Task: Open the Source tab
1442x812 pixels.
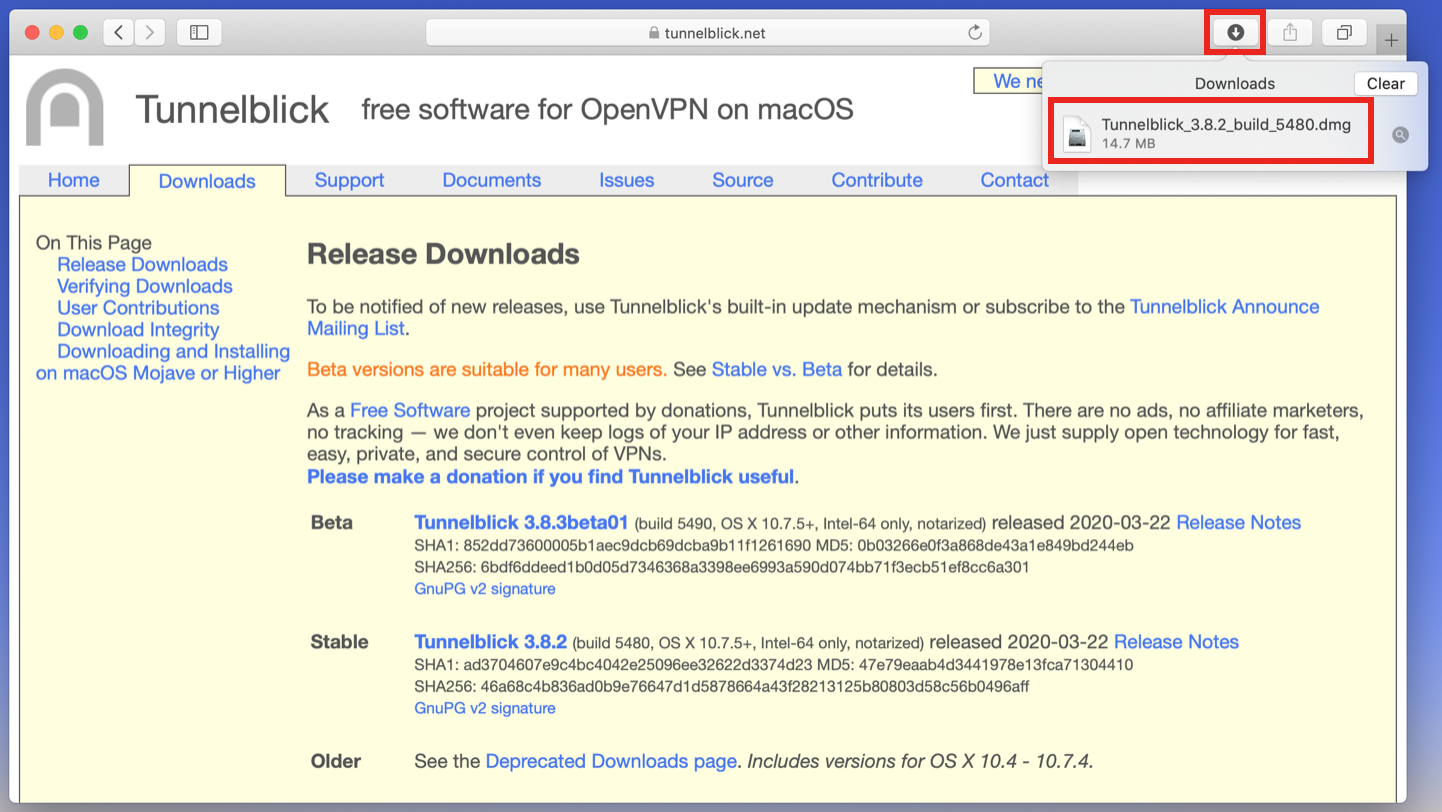Action: point(743,180)
